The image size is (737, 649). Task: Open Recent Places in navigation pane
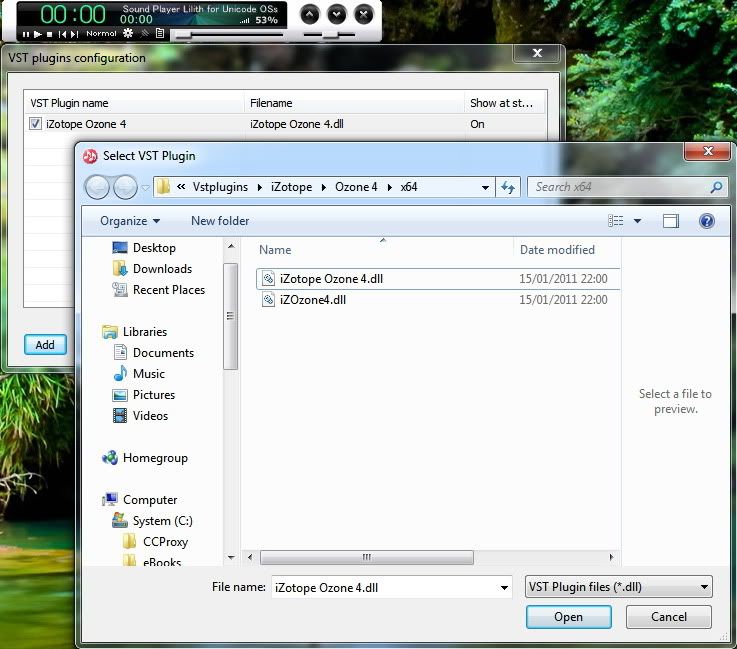(x=159, y=289)
